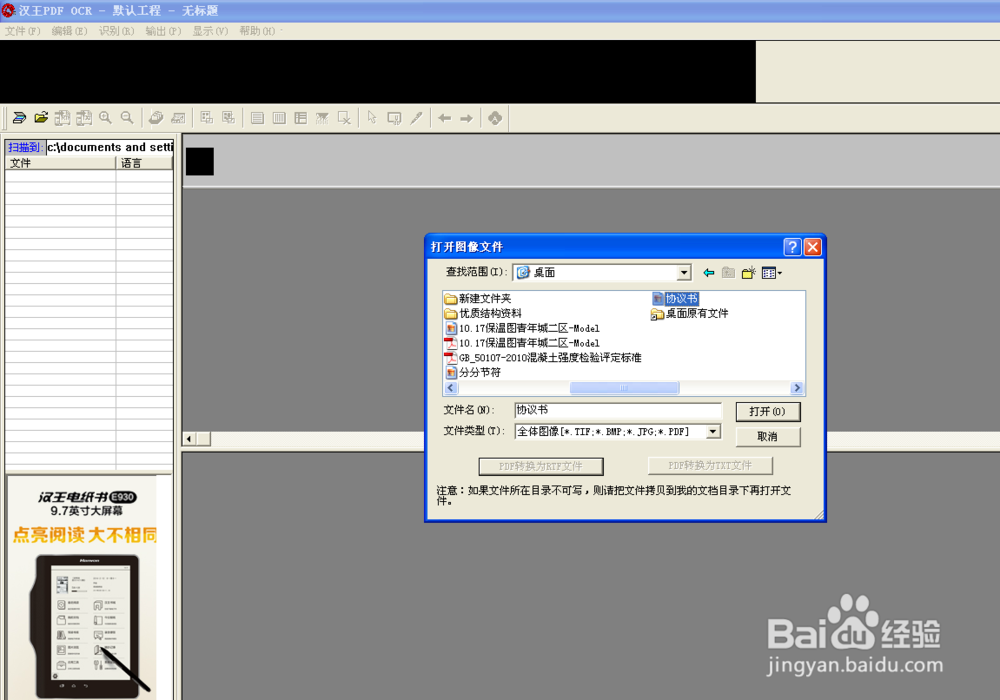Click PDF转换为TXT文件 button
Screen dimensions: 1000x700
tap(710, 465)
